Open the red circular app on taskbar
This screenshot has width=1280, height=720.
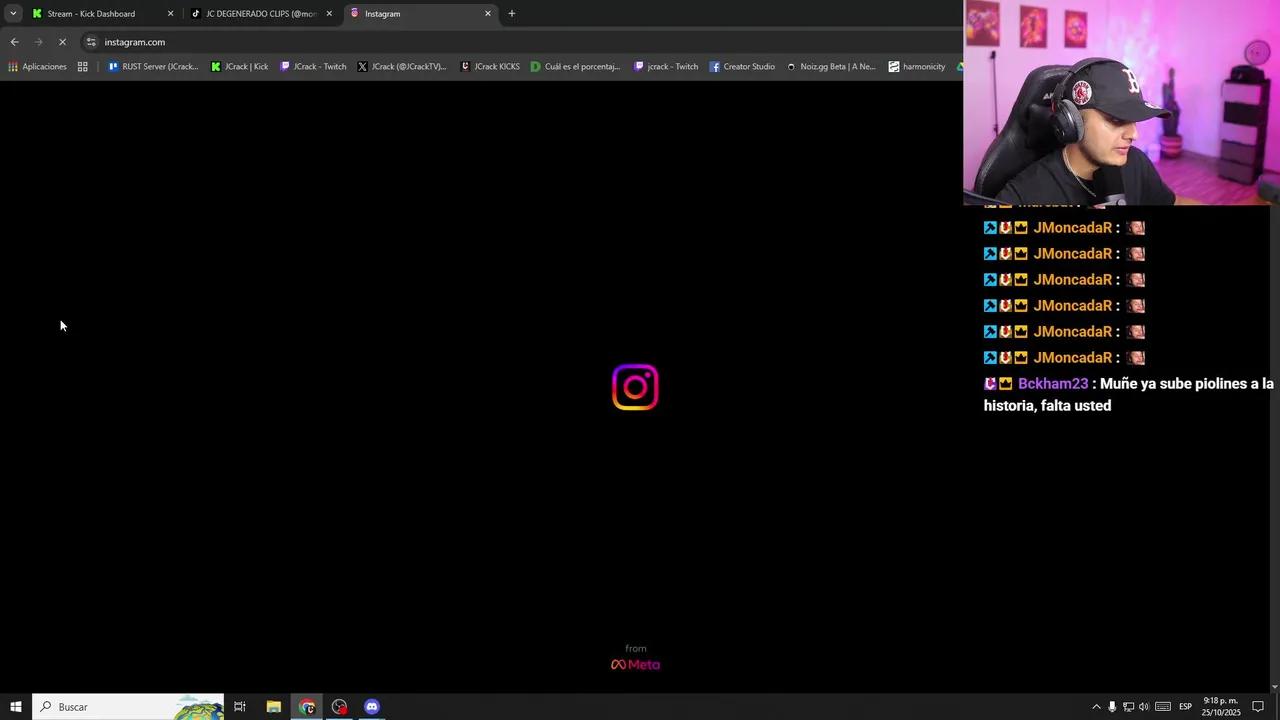[340, 707]
